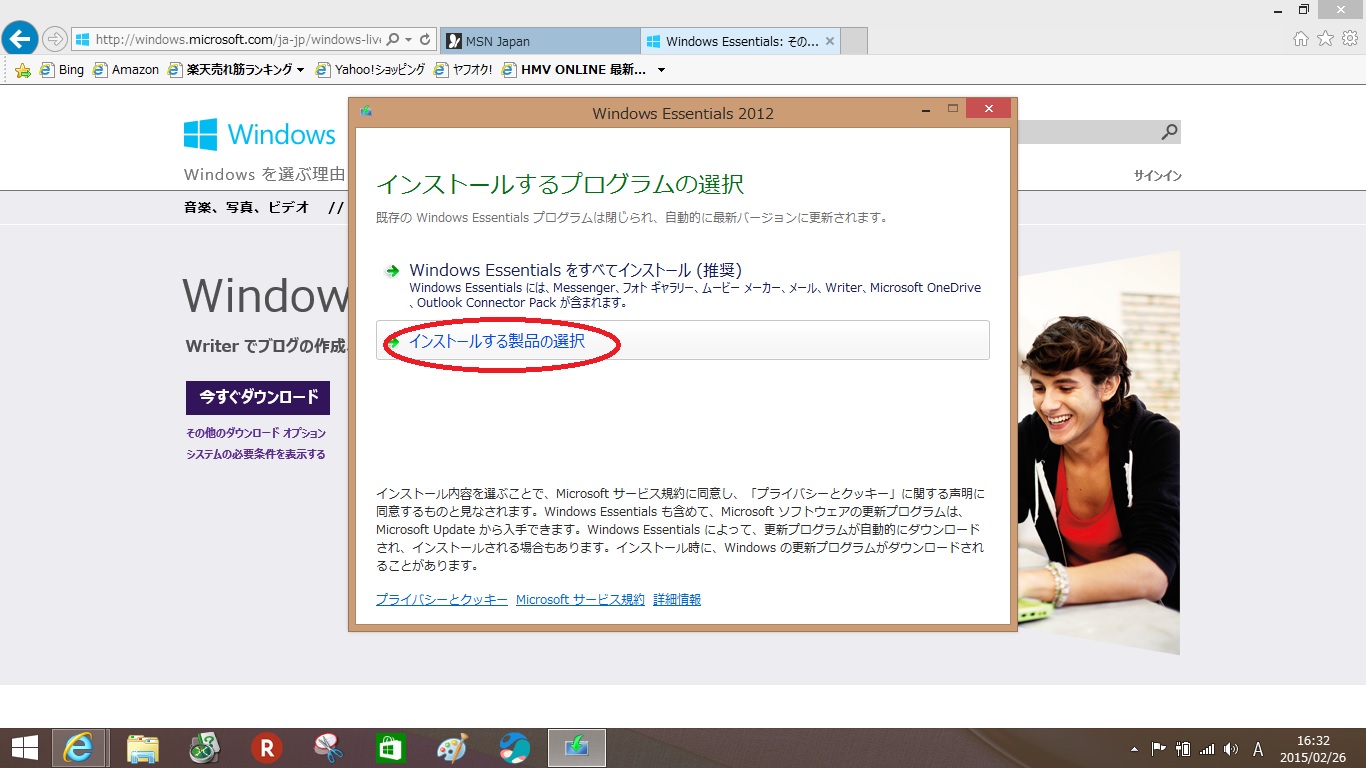Click the 今すぐダウンロード button
This screenshot has width=1366, height=768.
(258, 397)
